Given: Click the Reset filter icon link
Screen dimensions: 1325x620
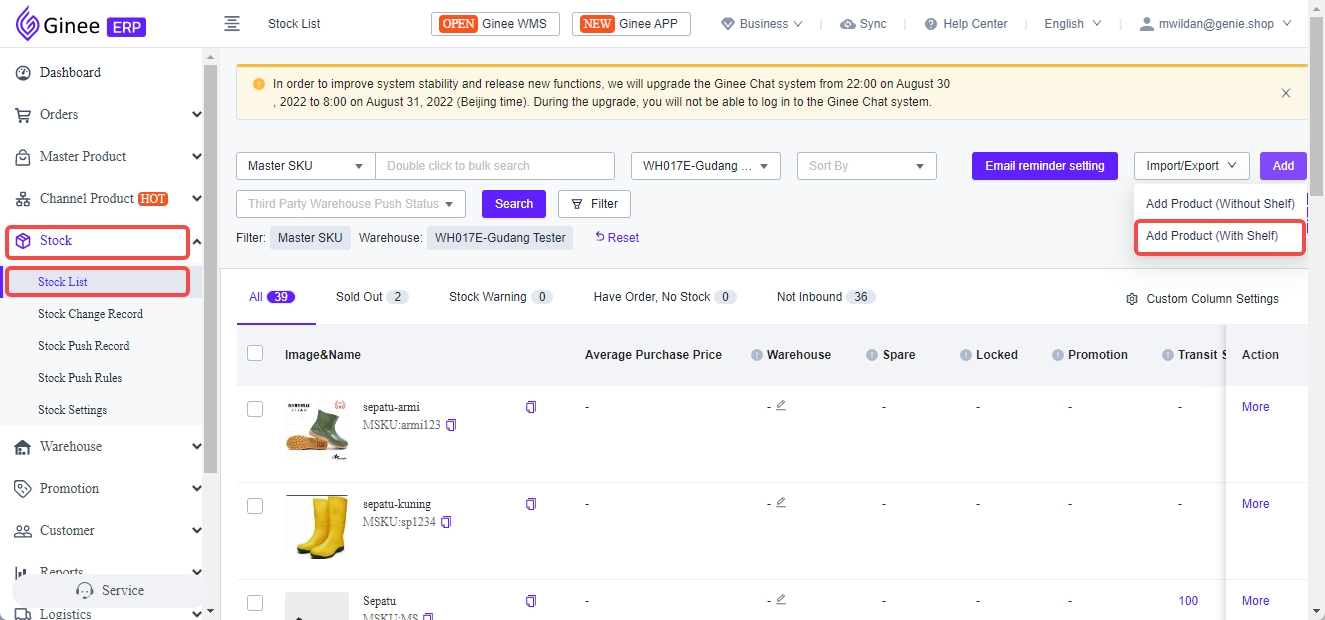Looking at the screenshot, I should [617, 238].
